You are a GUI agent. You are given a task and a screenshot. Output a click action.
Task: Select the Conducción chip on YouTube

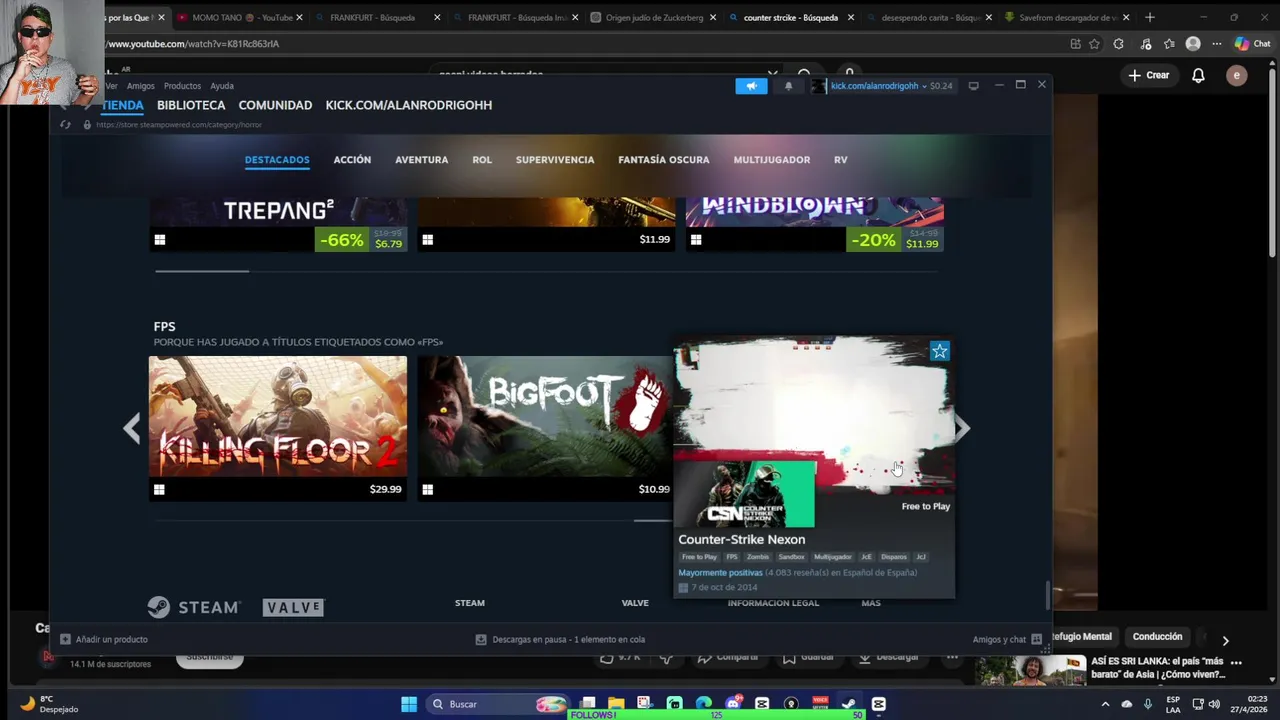pos(1157,637)
